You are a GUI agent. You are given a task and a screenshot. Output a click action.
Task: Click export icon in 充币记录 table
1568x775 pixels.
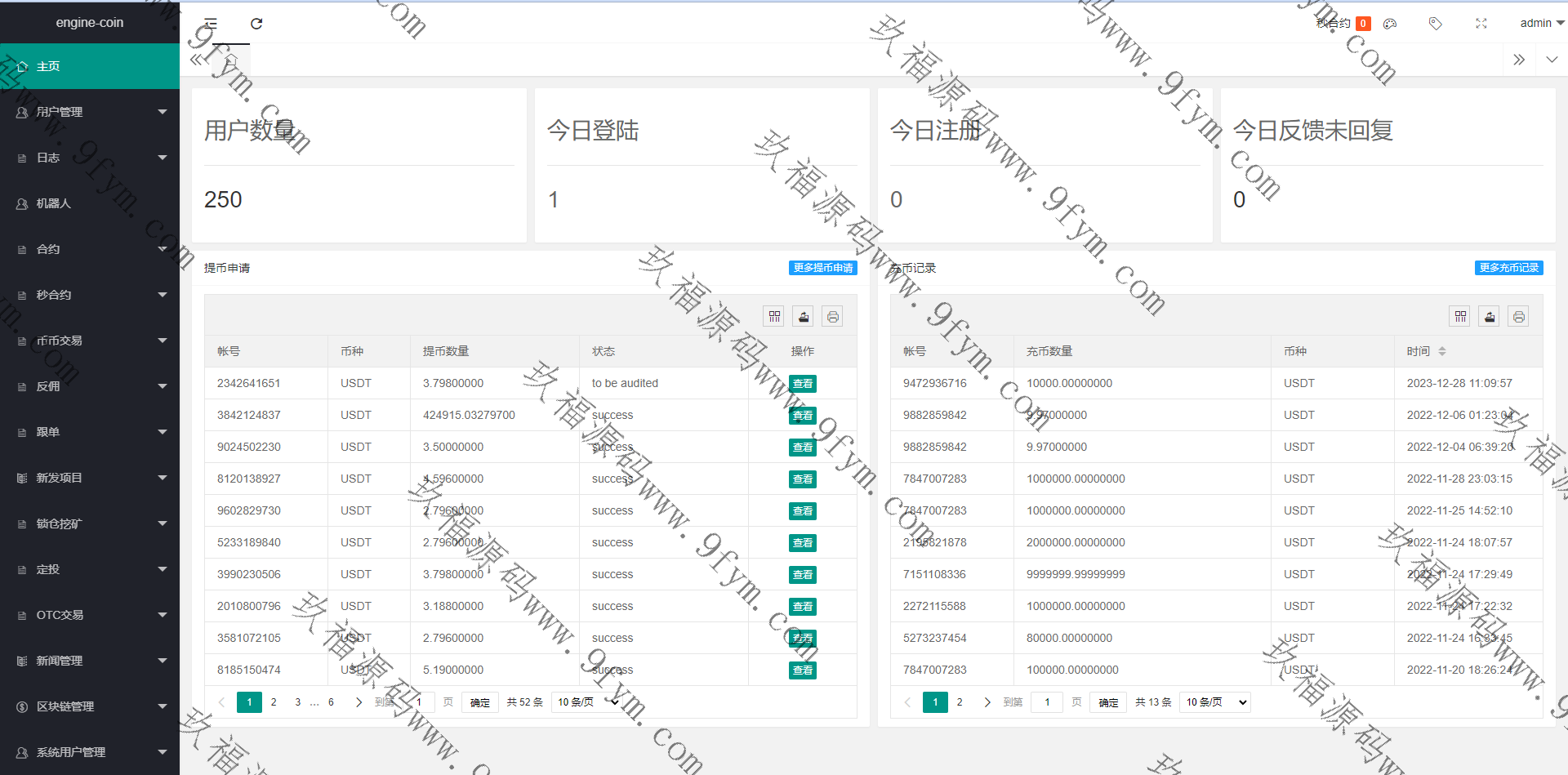coord(1490,317)
